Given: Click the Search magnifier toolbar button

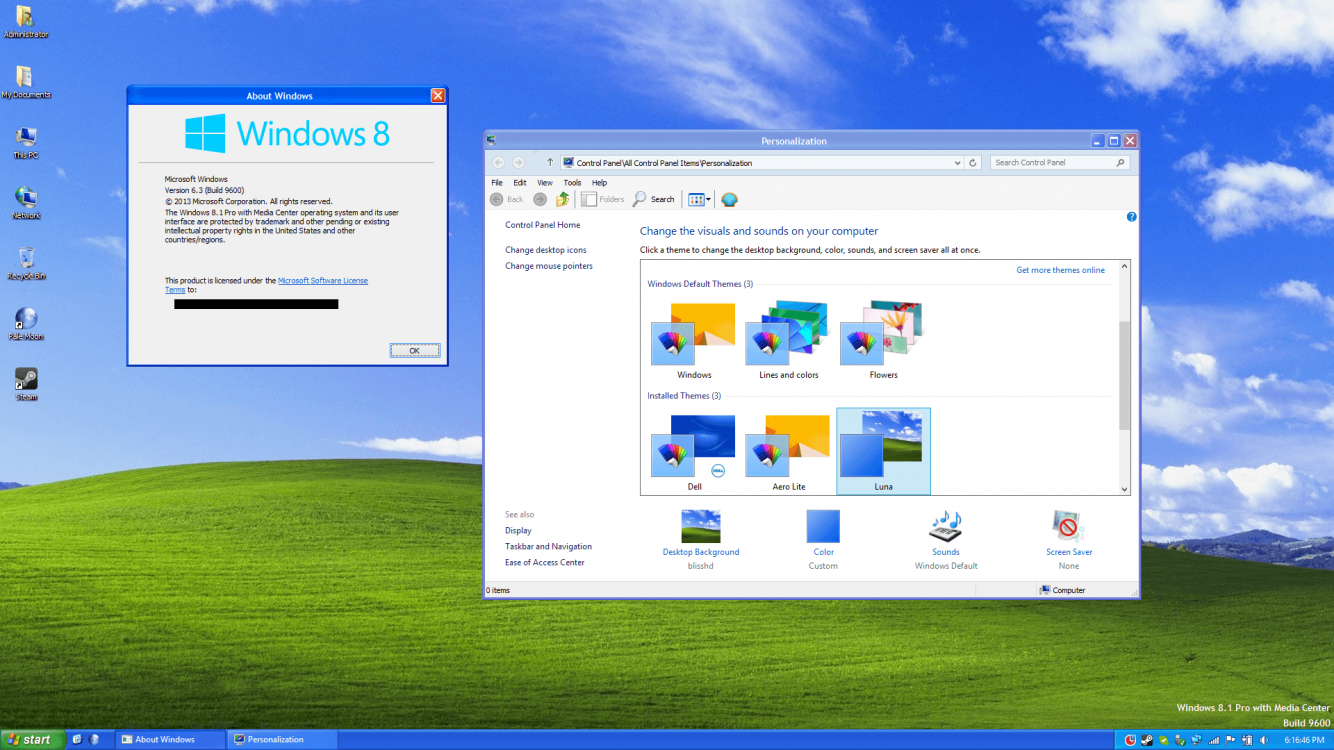Looking at the screenshot, I should pos(653,199).
